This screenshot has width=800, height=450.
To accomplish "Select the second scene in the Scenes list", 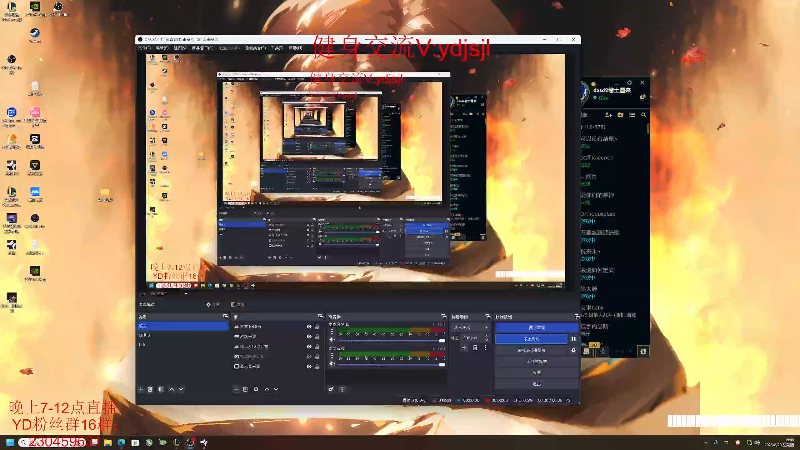I will pos(182,335).
